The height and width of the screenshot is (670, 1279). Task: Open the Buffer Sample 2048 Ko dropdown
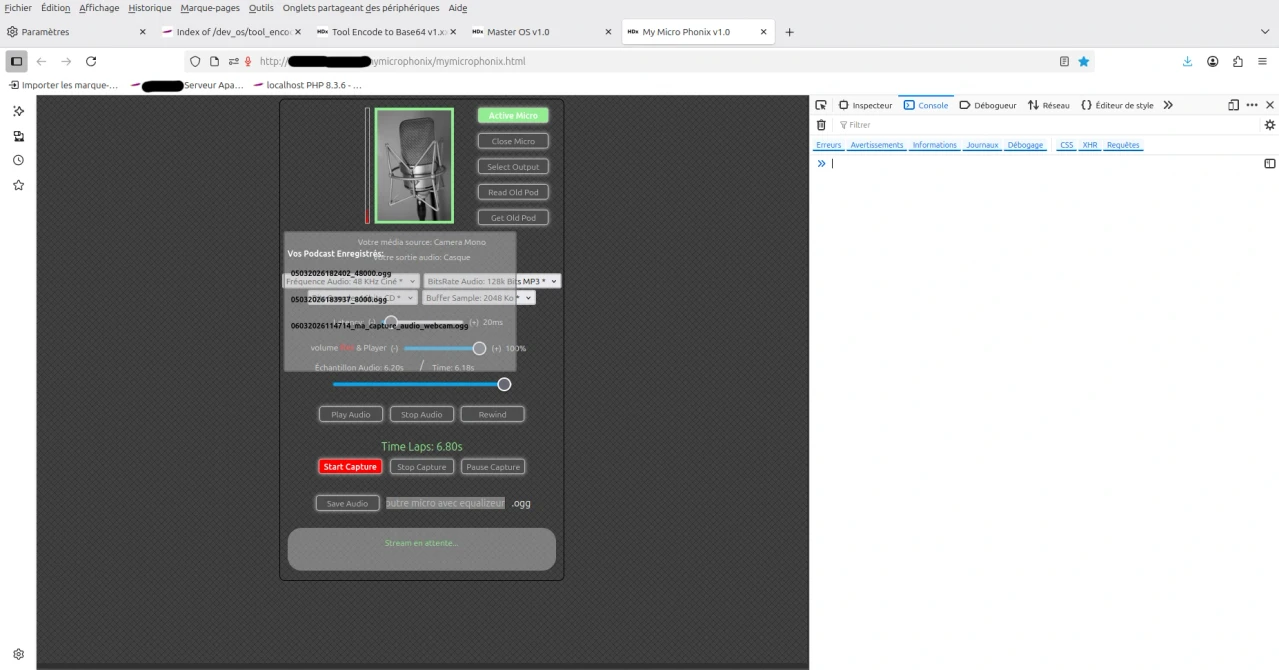(479, 298)
